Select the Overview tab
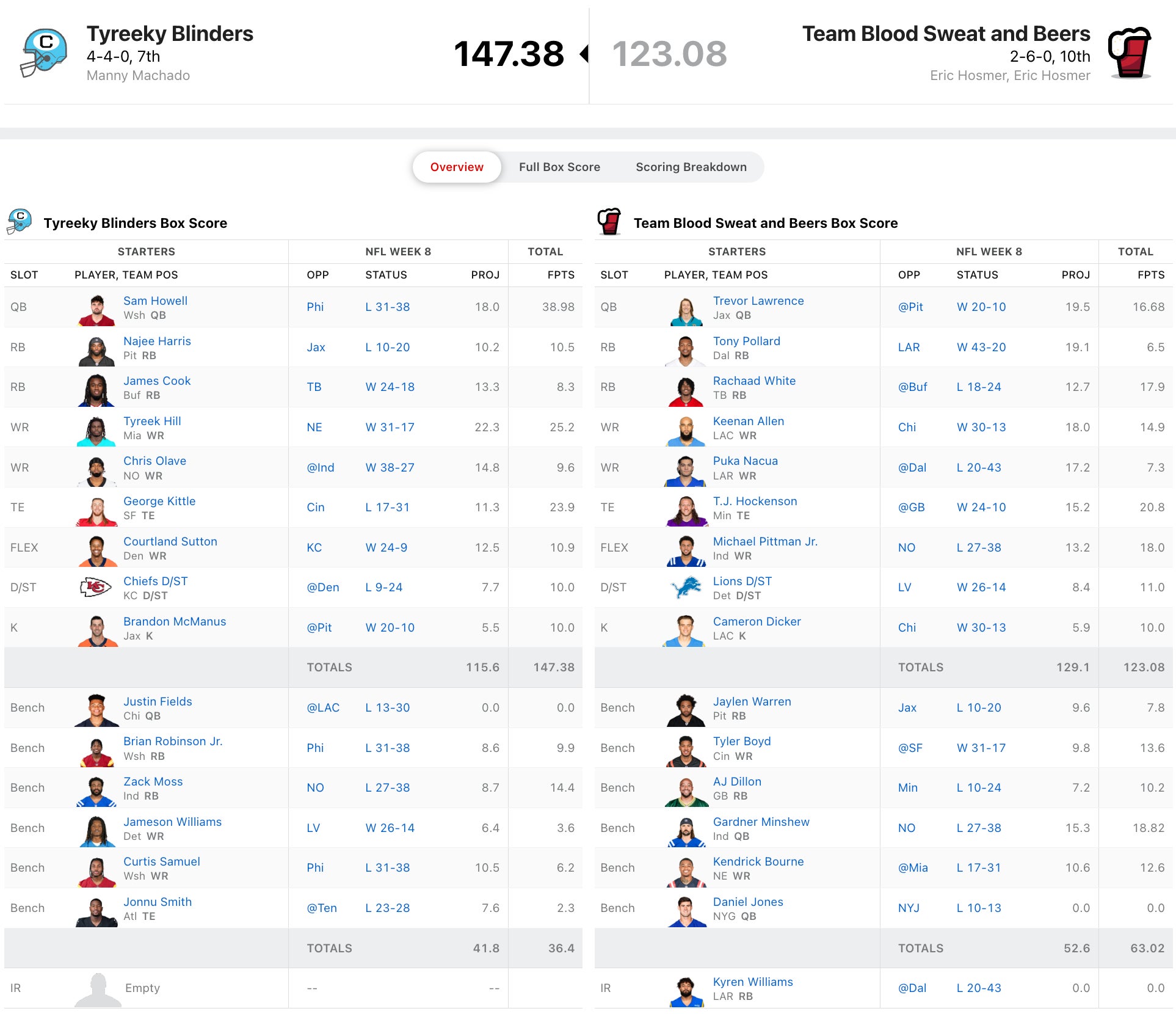The image size is (1176, 1014). click(457, 167)
